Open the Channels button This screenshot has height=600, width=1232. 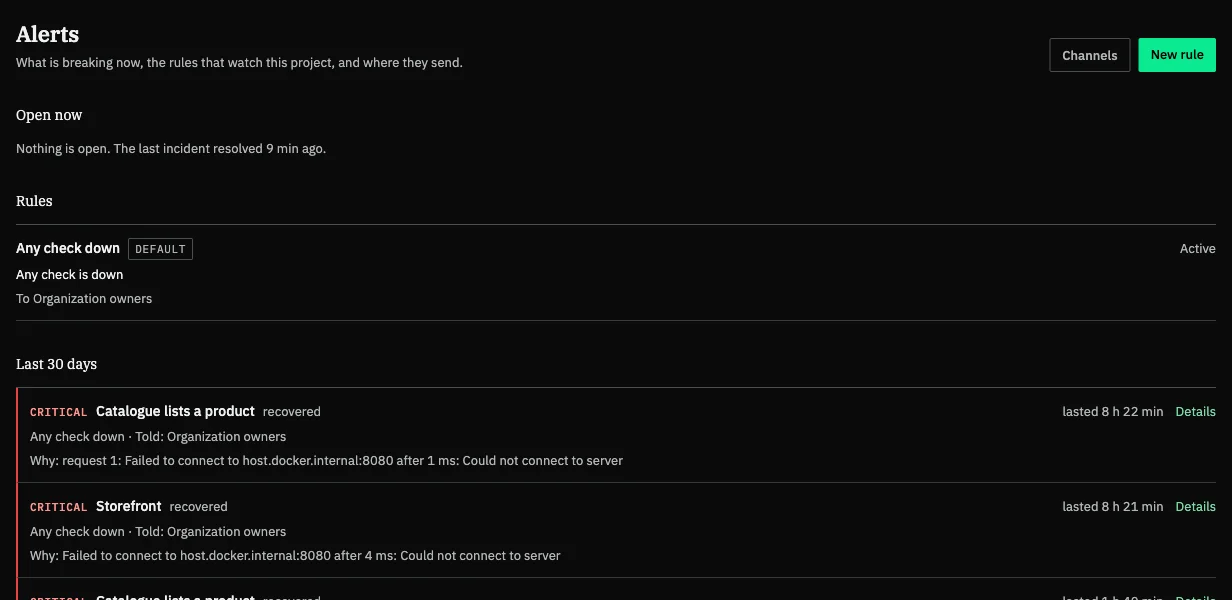coord(1090,55)
